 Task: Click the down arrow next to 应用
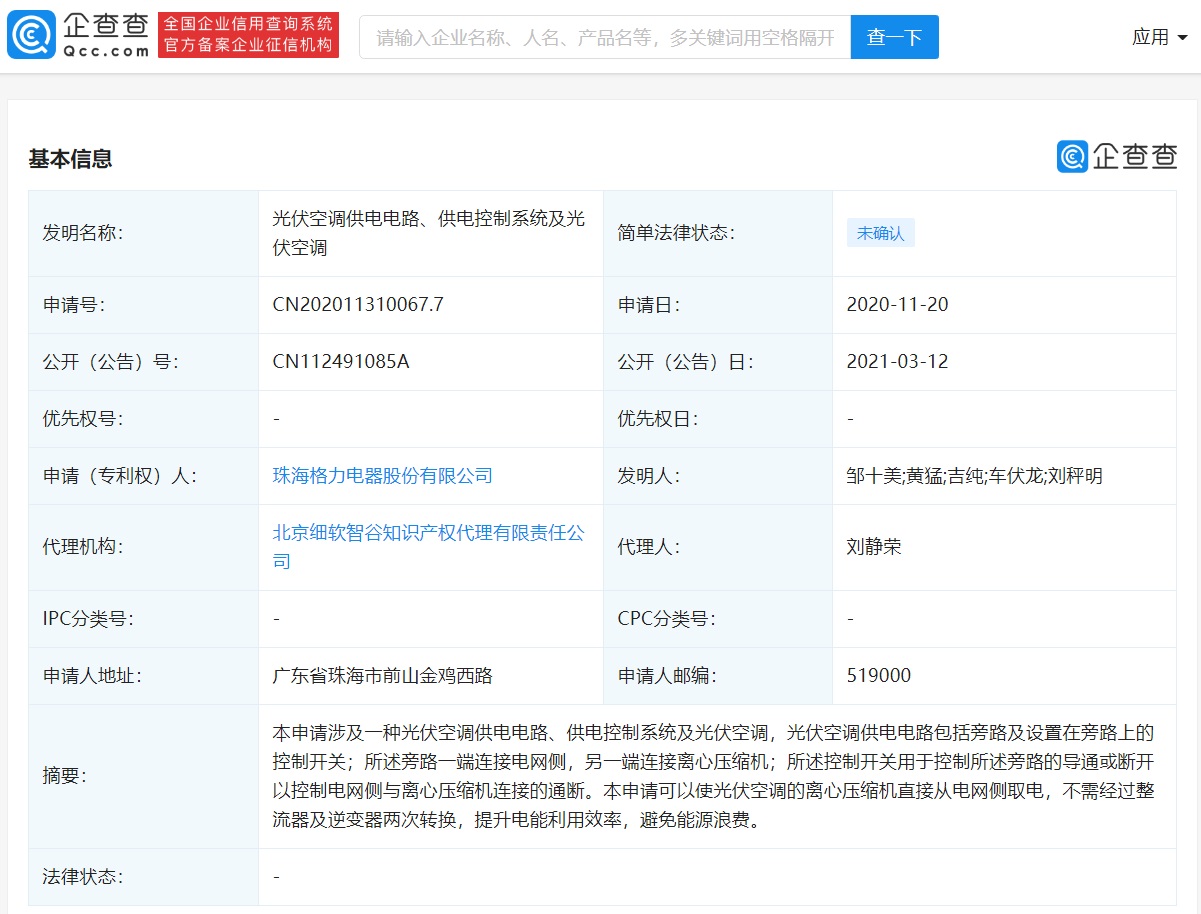coord(1183,38)
